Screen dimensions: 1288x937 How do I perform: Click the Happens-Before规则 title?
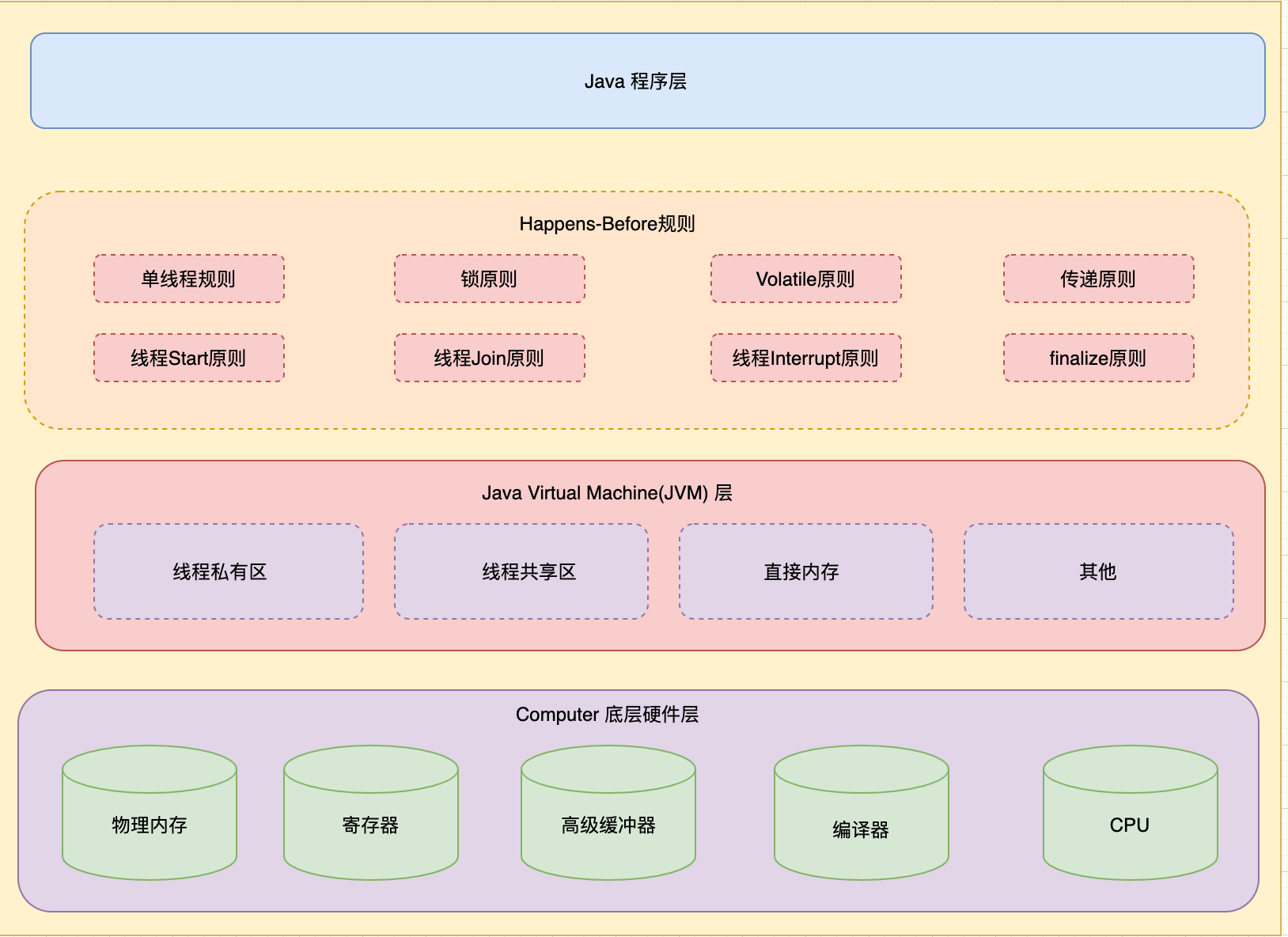click(x=607, y=224)
